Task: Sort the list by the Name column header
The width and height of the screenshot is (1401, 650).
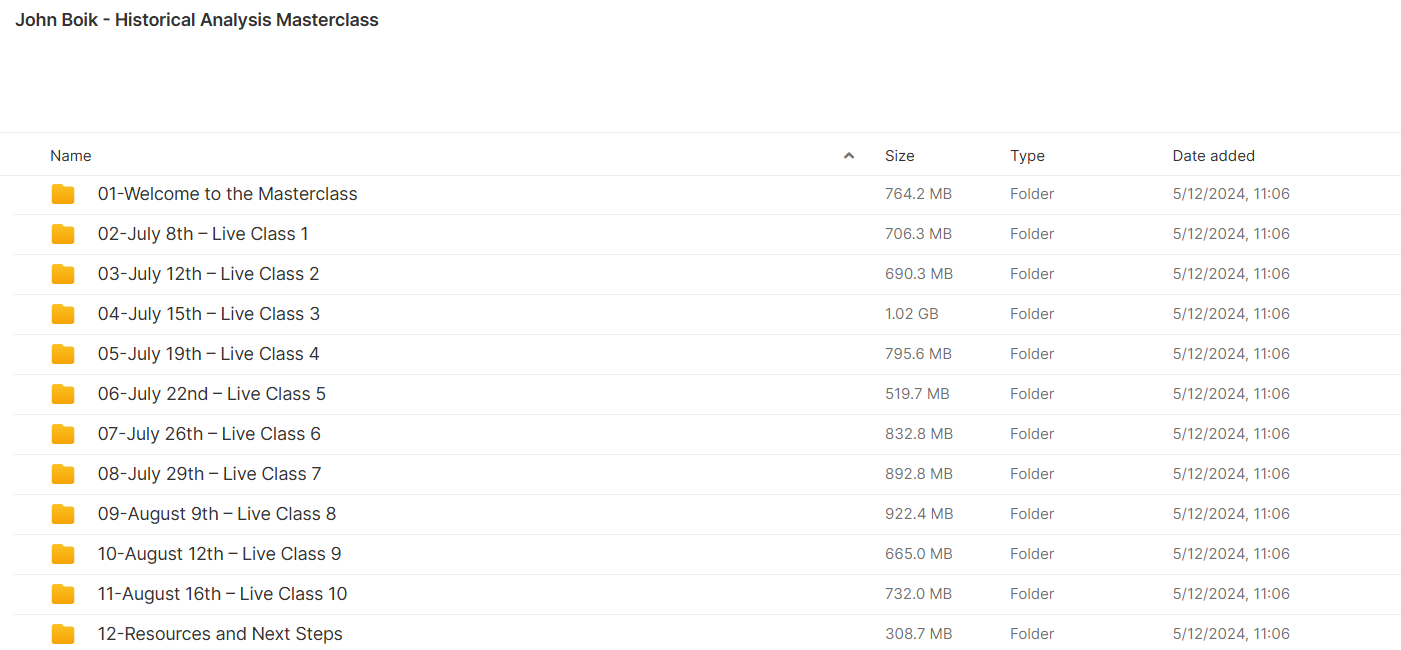Action: (x=71, y=156)
